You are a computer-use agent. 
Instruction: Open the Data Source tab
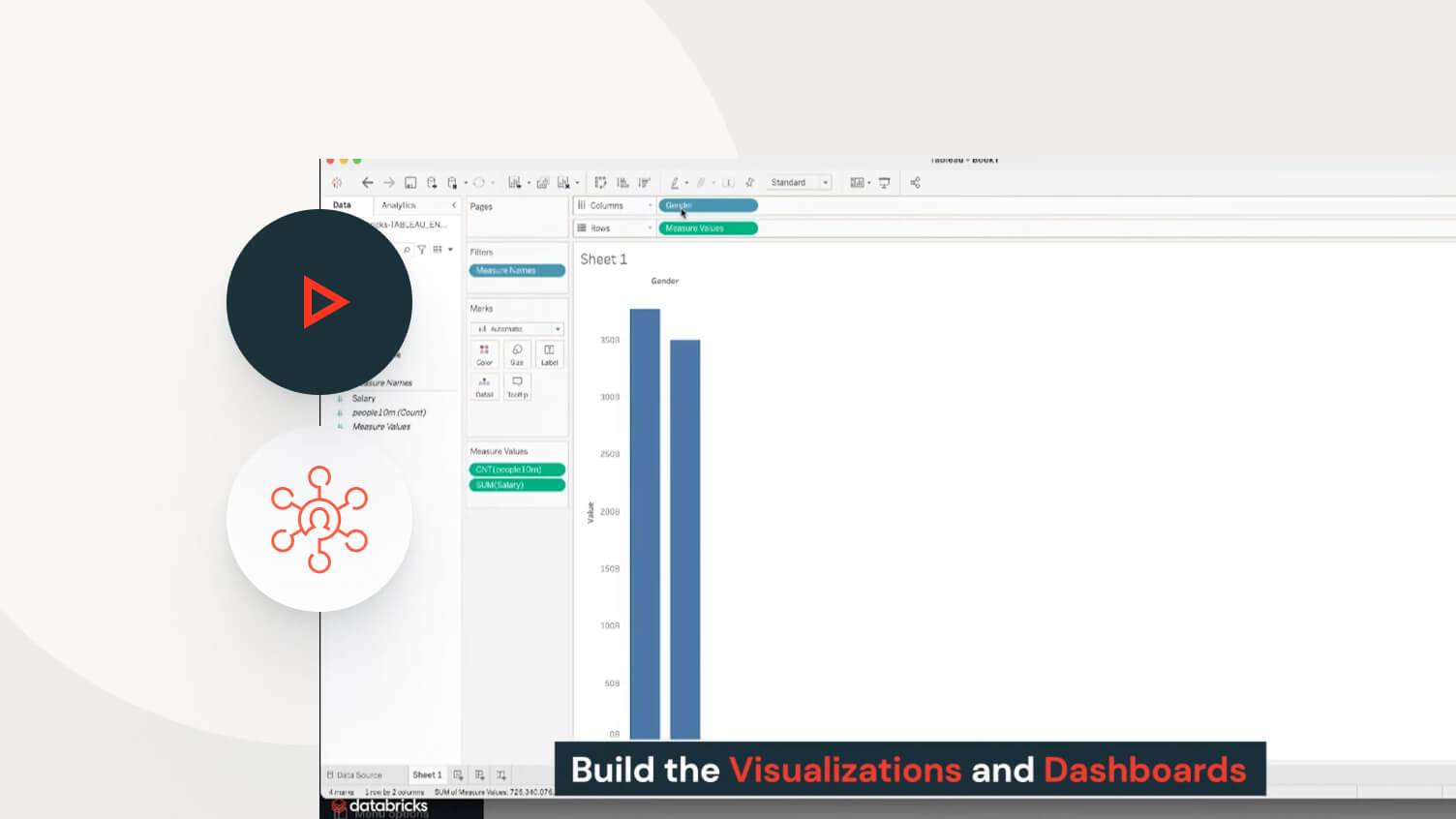click(x=355, y=775)
